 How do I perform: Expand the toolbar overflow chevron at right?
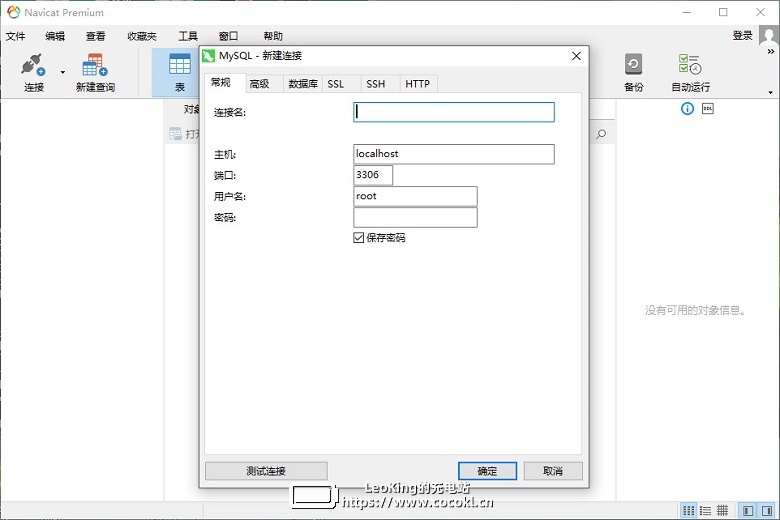pos(771,52)
